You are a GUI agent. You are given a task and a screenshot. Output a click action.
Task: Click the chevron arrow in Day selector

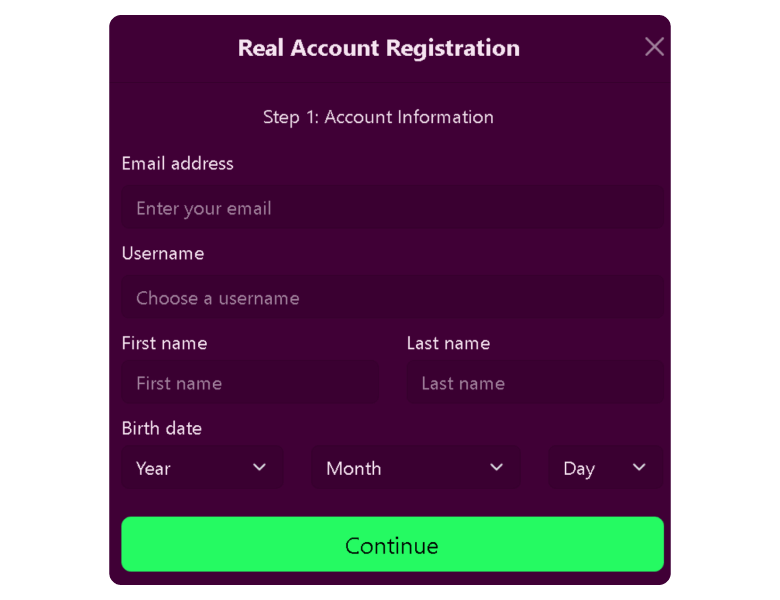639,468
